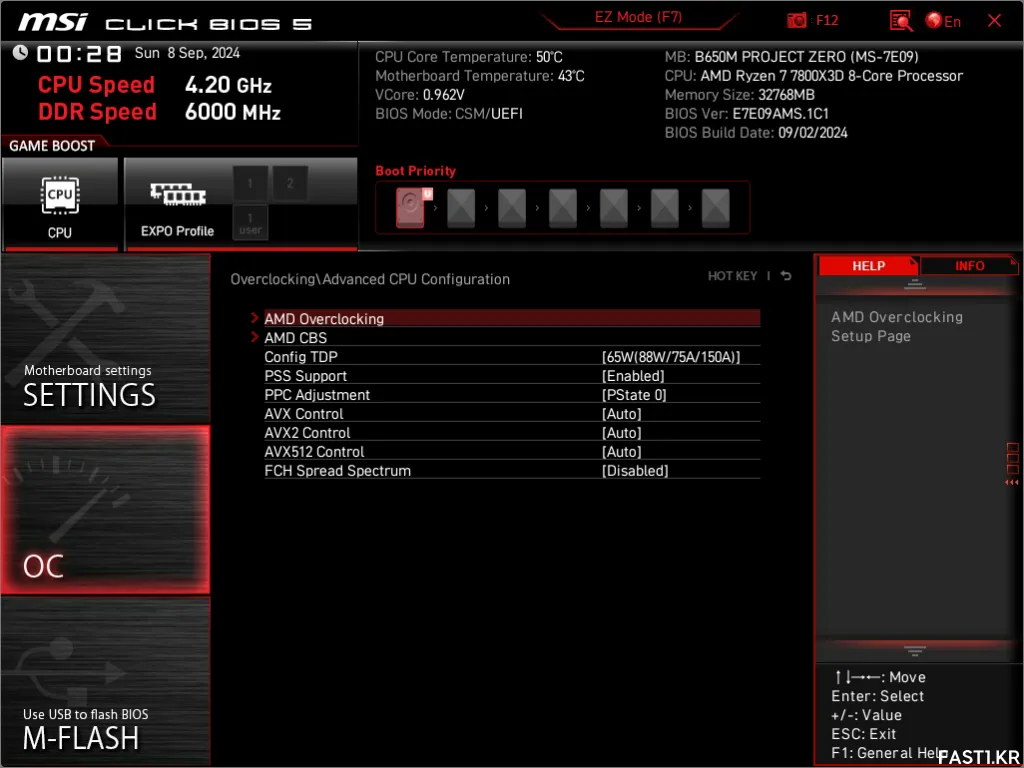Open PPC Adjustment PState 0 value

(633, 394)
